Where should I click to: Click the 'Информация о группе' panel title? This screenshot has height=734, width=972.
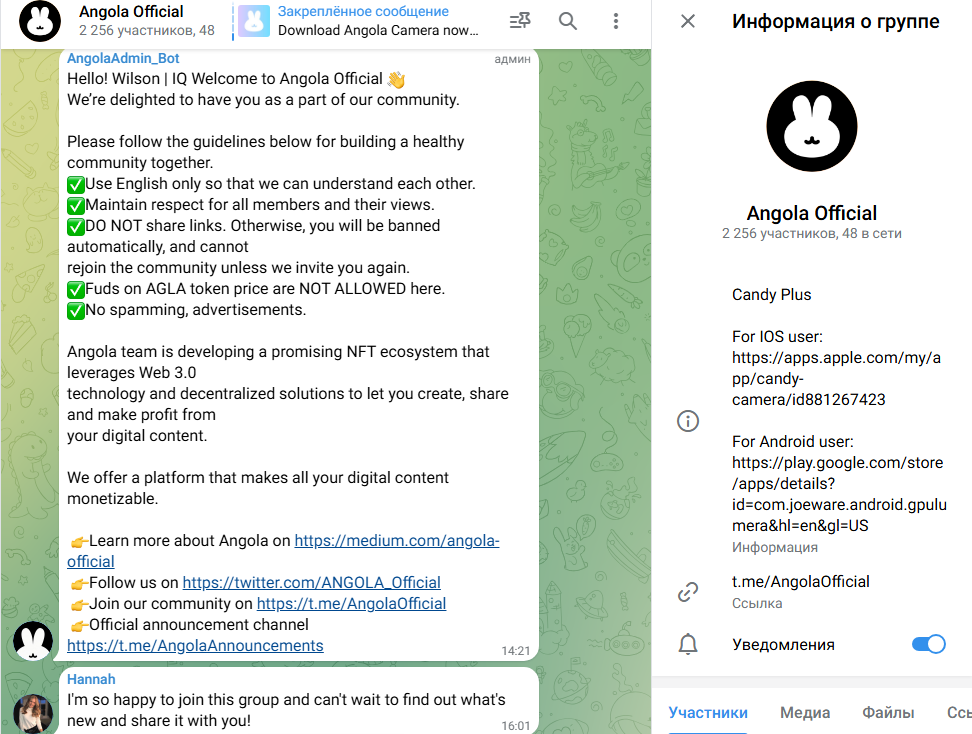click(836, 21)
